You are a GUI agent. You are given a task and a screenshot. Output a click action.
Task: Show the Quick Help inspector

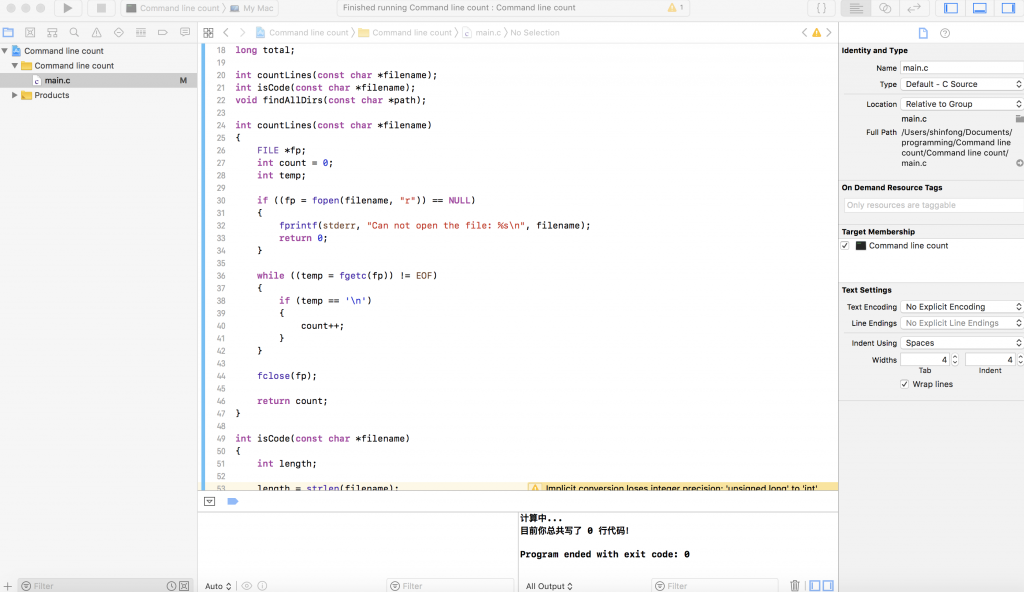(945, 33)
